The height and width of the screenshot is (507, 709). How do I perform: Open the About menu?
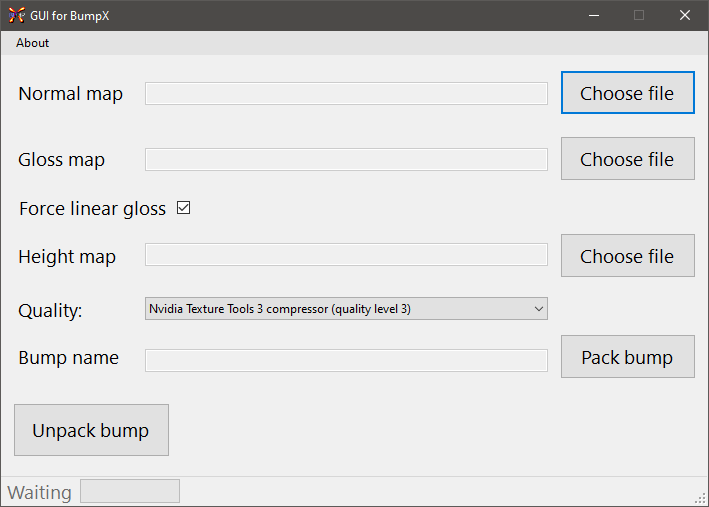[x=32, y=43]
